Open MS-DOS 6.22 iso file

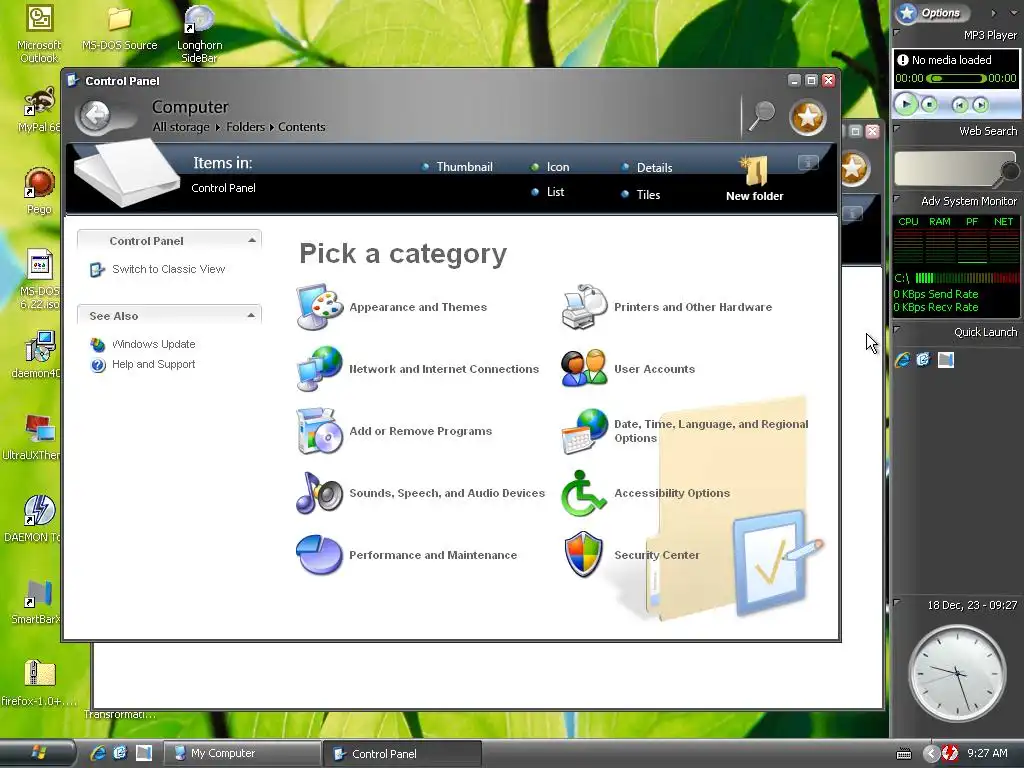pos(39,279)
